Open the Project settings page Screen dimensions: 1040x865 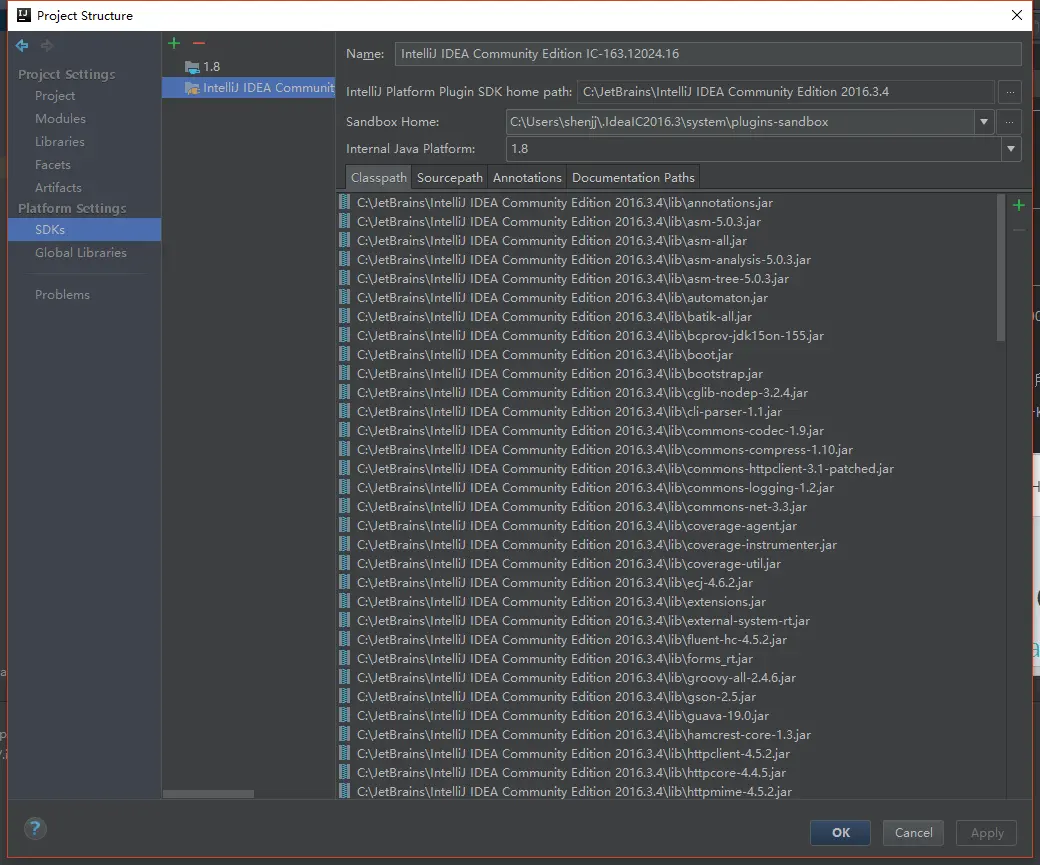point(84,96)
